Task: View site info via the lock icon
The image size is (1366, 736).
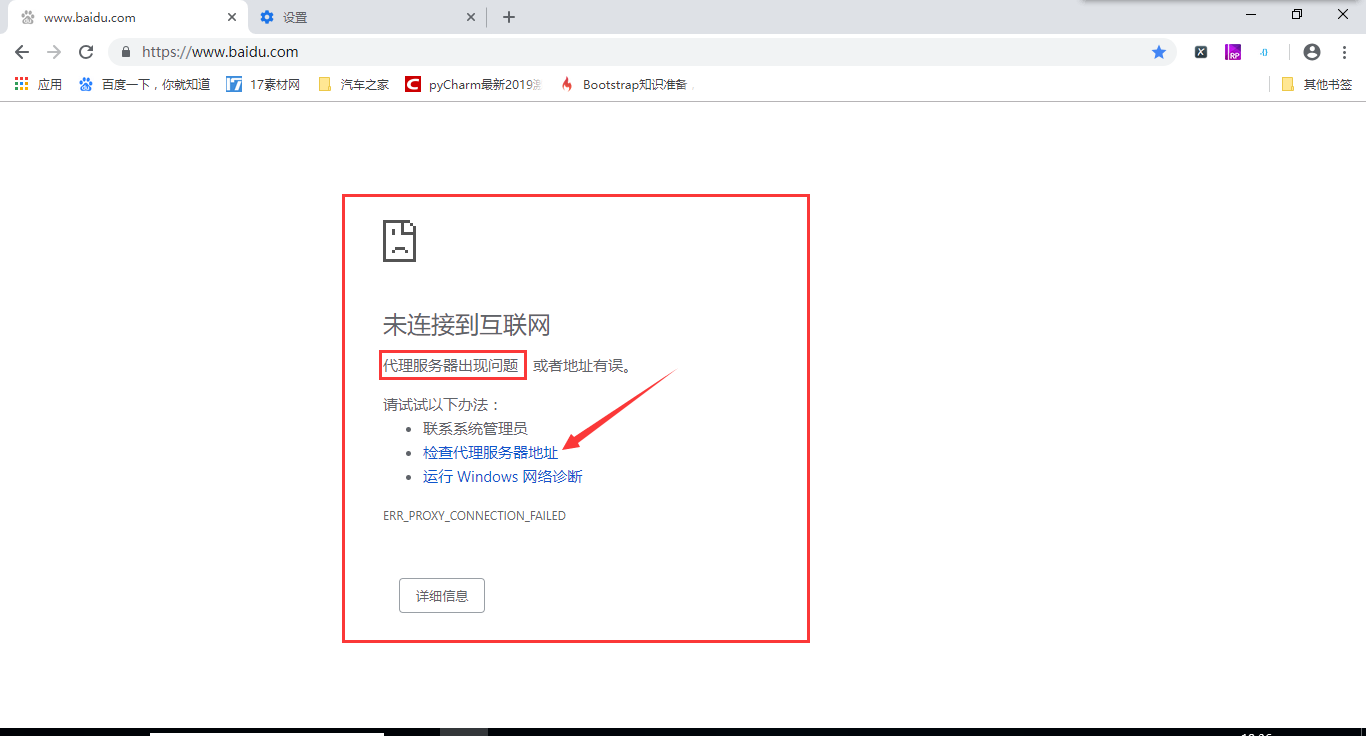Action: [126, 52]
